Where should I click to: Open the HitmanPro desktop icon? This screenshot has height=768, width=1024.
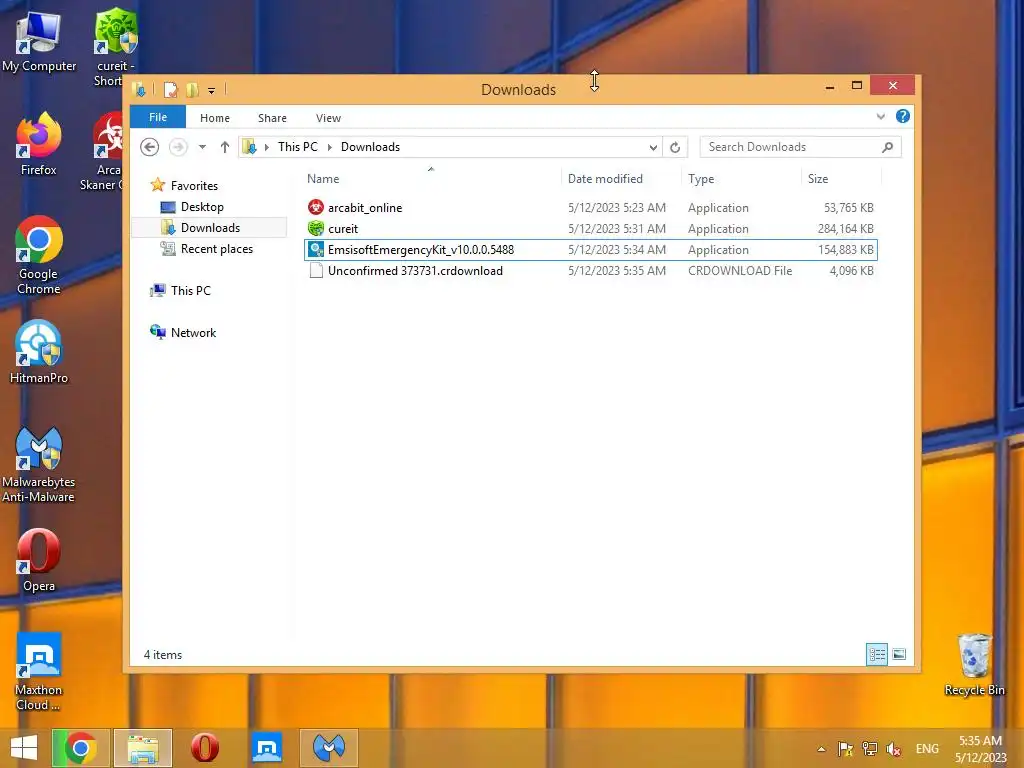[39, 351]
